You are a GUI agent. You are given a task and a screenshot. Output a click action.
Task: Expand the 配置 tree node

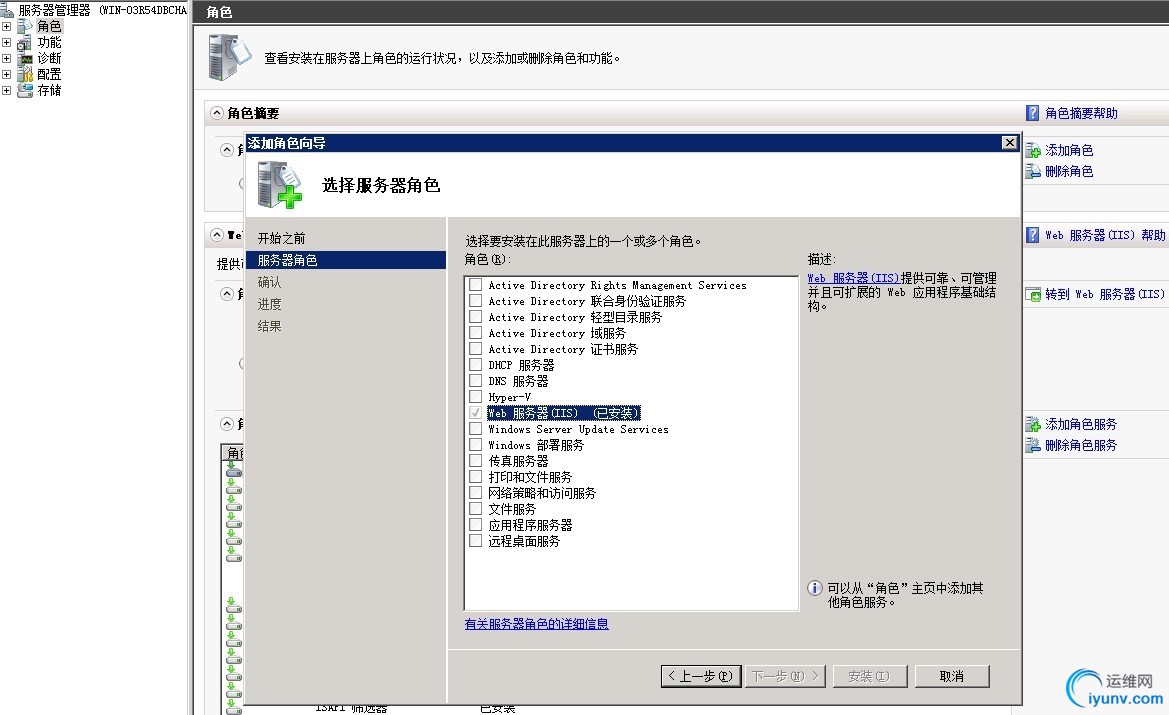[x=7, y=75]
